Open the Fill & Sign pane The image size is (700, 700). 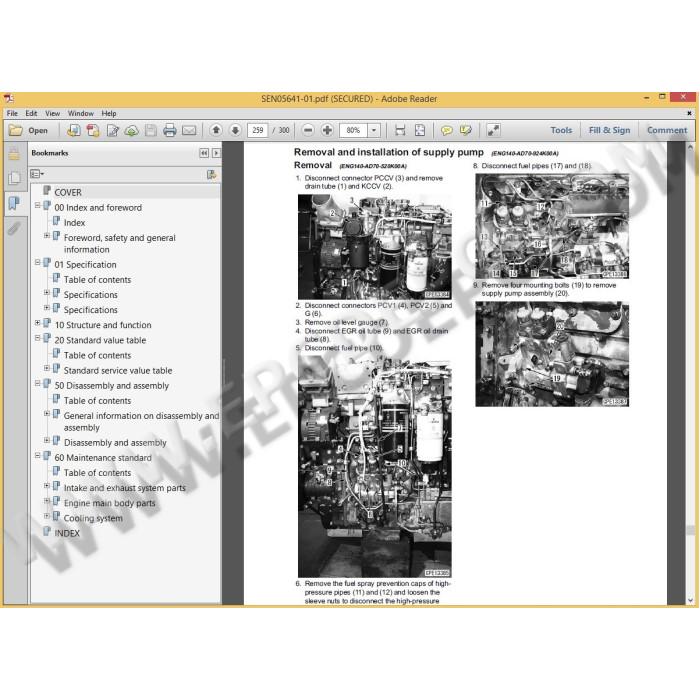click(x=609, y=130)
